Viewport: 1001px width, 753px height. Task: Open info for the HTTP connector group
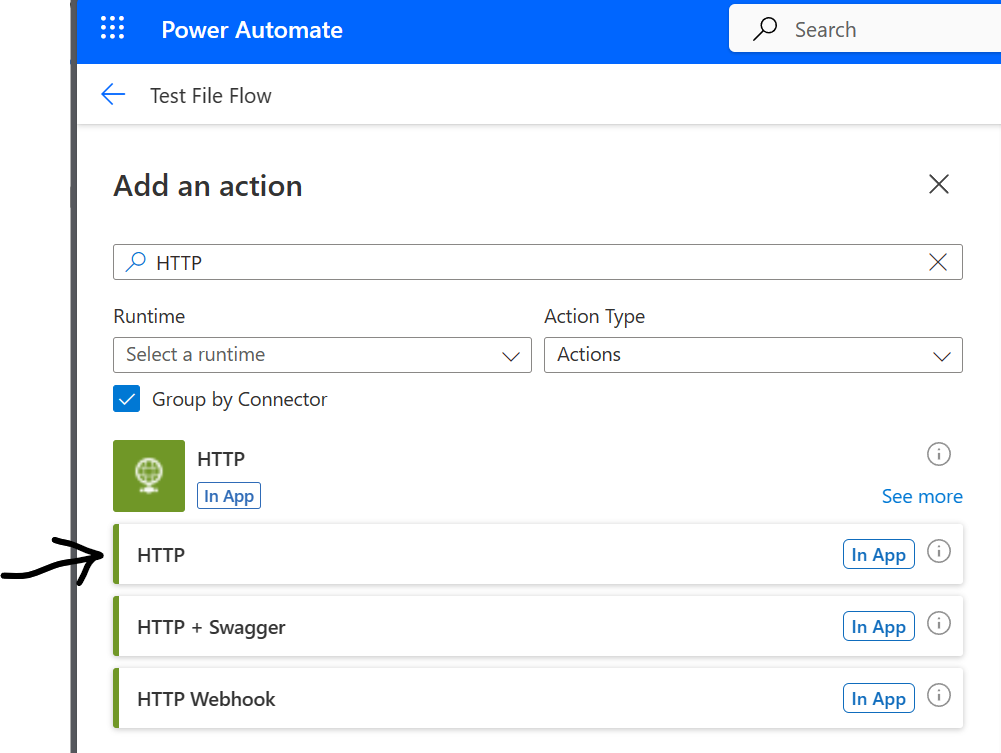click(938, 454)
